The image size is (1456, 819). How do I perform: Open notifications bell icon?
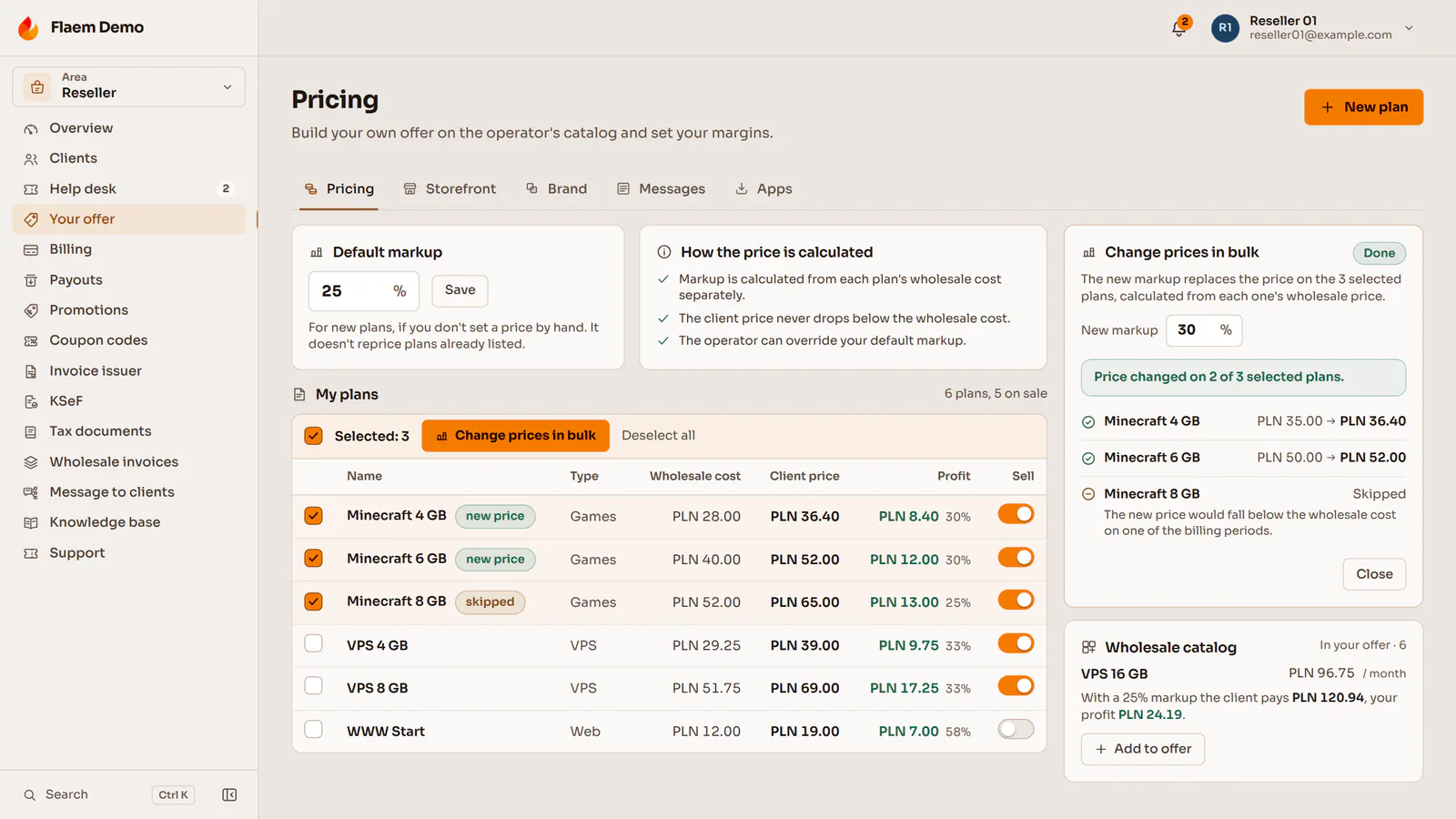(1178, 28)
